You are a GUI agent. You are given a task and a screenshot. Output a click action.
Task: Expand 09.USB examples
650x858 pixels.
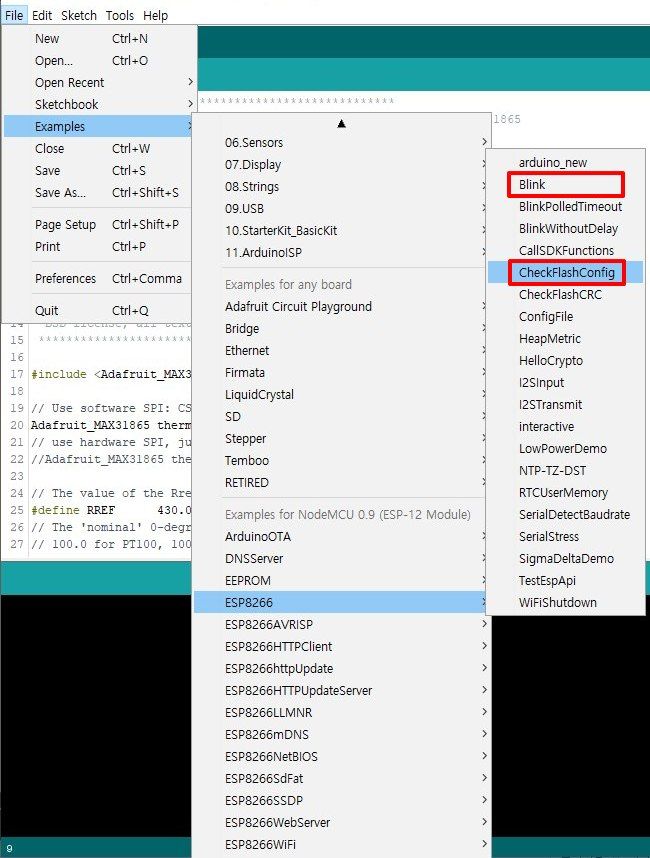pyautogui.click(x=341, y=208)
